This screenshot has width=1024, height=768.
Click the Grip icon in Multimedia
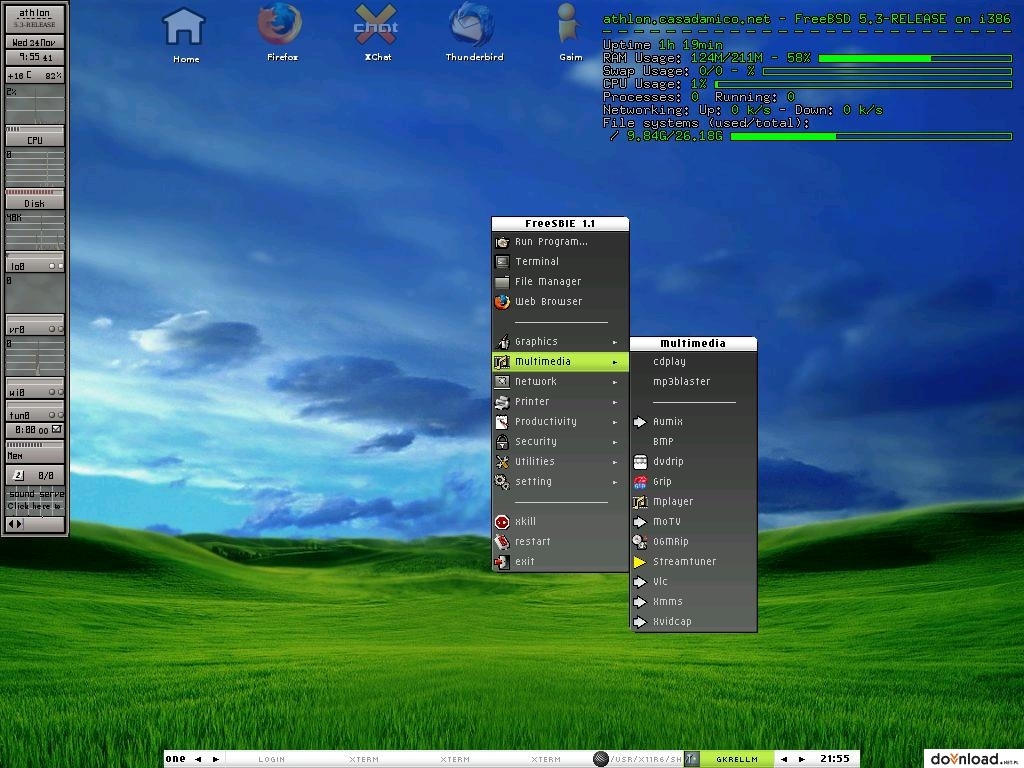(x=640, y=482)
